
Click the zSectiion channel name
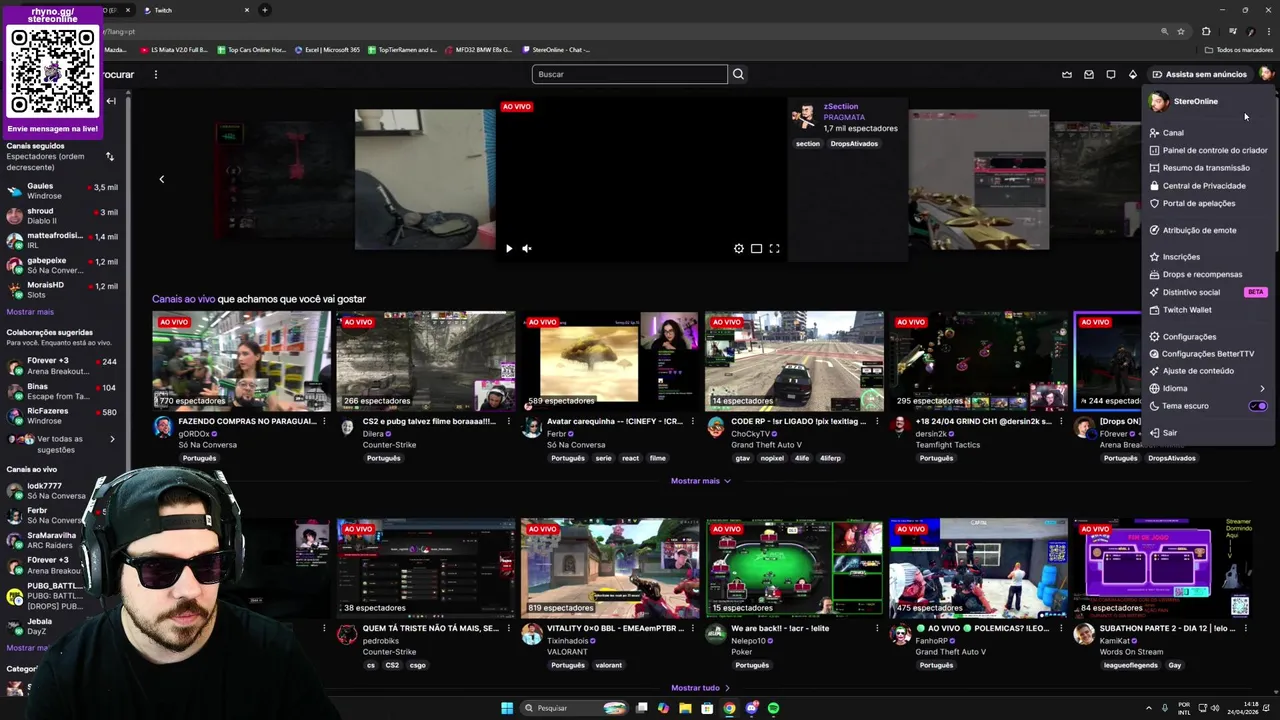pos(841,106)
